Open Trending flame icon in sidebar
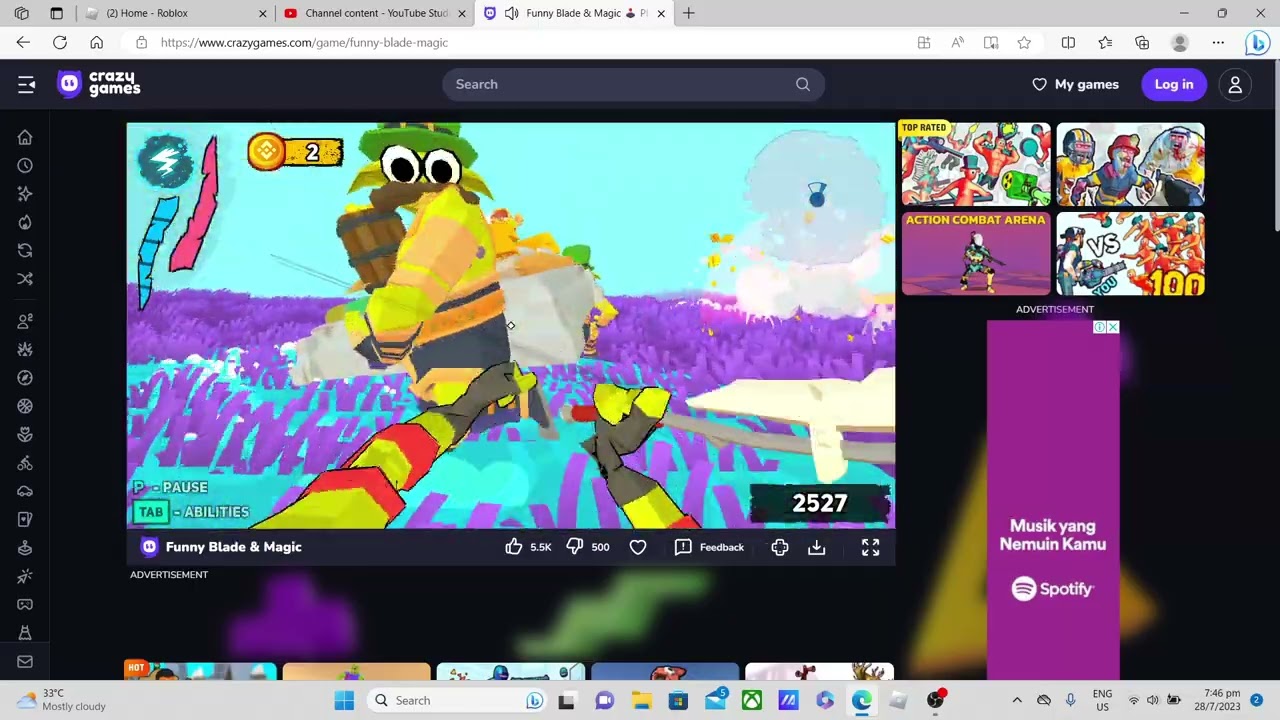 click(25, 222)
